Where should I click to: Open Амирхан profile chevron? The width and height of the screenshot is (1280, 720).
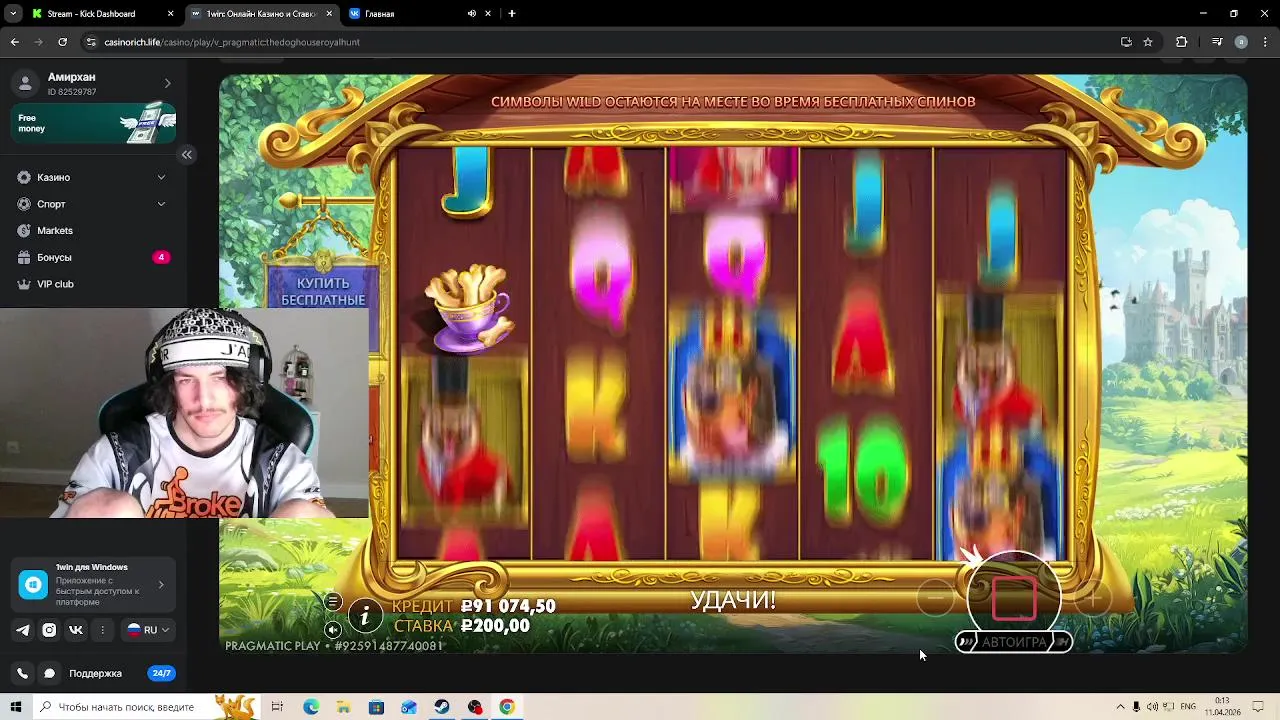(167, 83)
